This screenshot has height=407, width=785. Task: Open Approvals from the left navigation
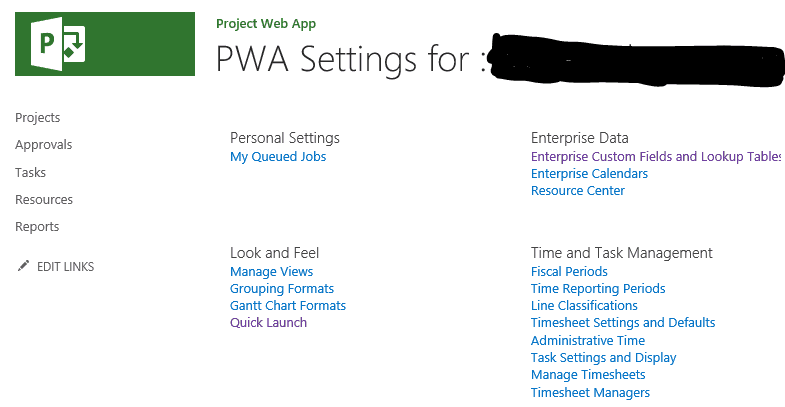pyautogui.click(x=44, y=145)
